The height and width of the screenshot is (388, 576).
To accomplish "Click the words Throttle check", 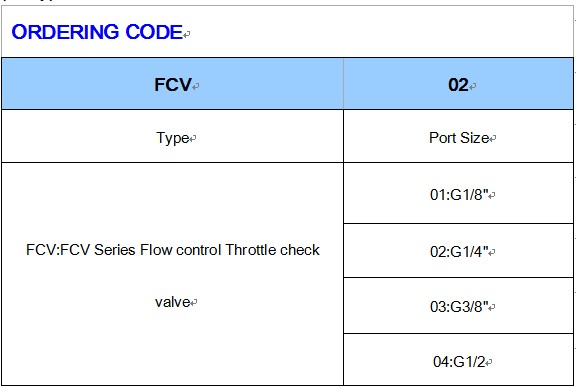I will 272,250.
